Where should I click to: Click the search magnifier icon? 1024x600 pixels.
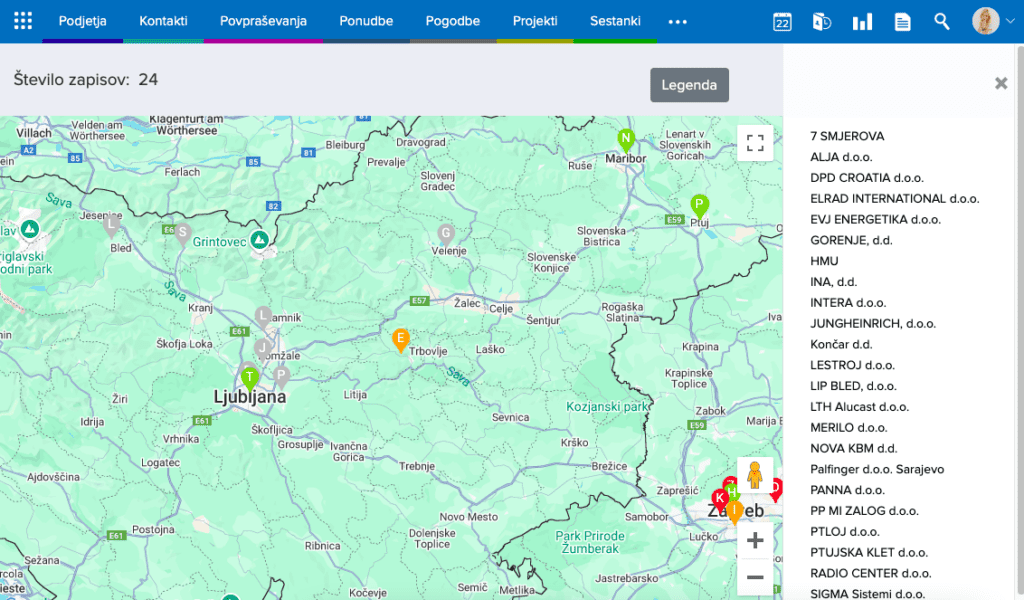coord(942,22)
